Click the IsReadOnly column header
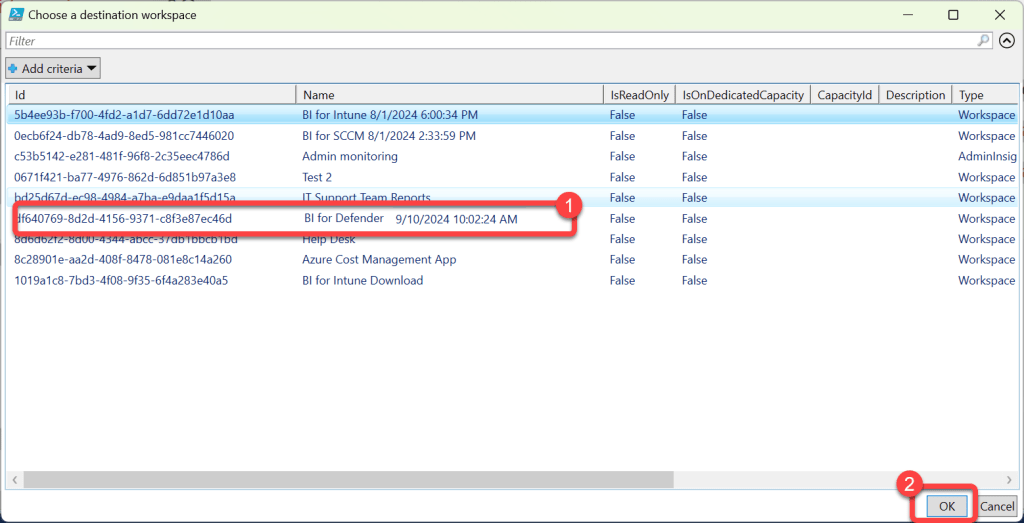The width and height of the screenshot is (1024, 523). (638, 95)
